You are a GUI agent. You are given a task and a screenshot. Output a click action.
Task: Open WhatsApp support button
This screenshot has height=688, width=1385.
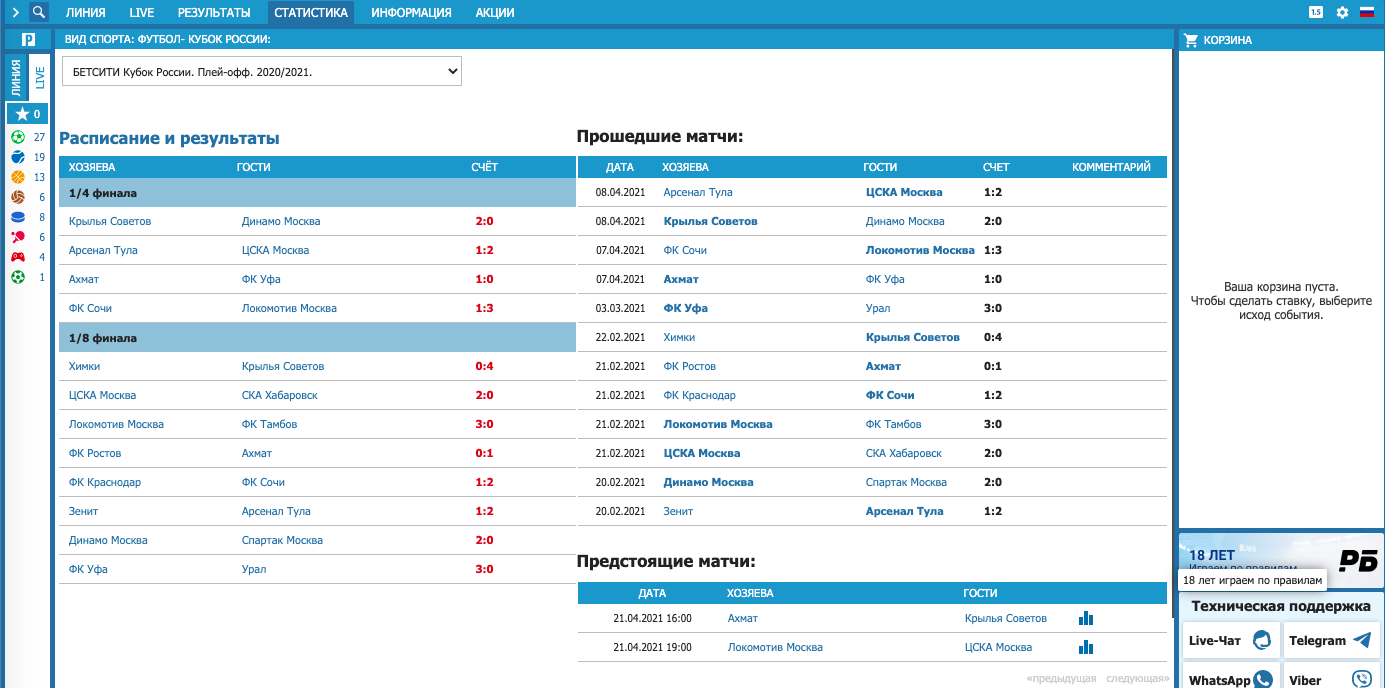[1230, 676]
